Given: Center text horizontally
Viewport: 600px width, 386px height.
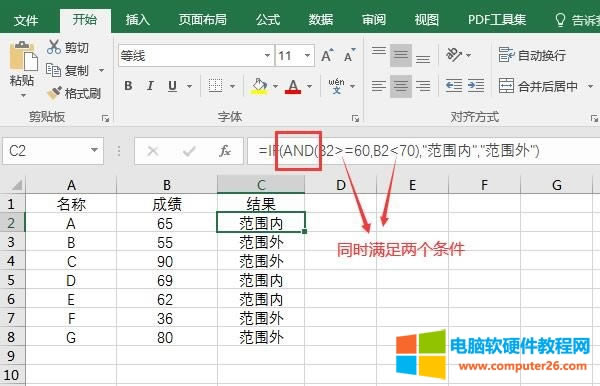Looking at the screenshot, I should tap(401, 86).
